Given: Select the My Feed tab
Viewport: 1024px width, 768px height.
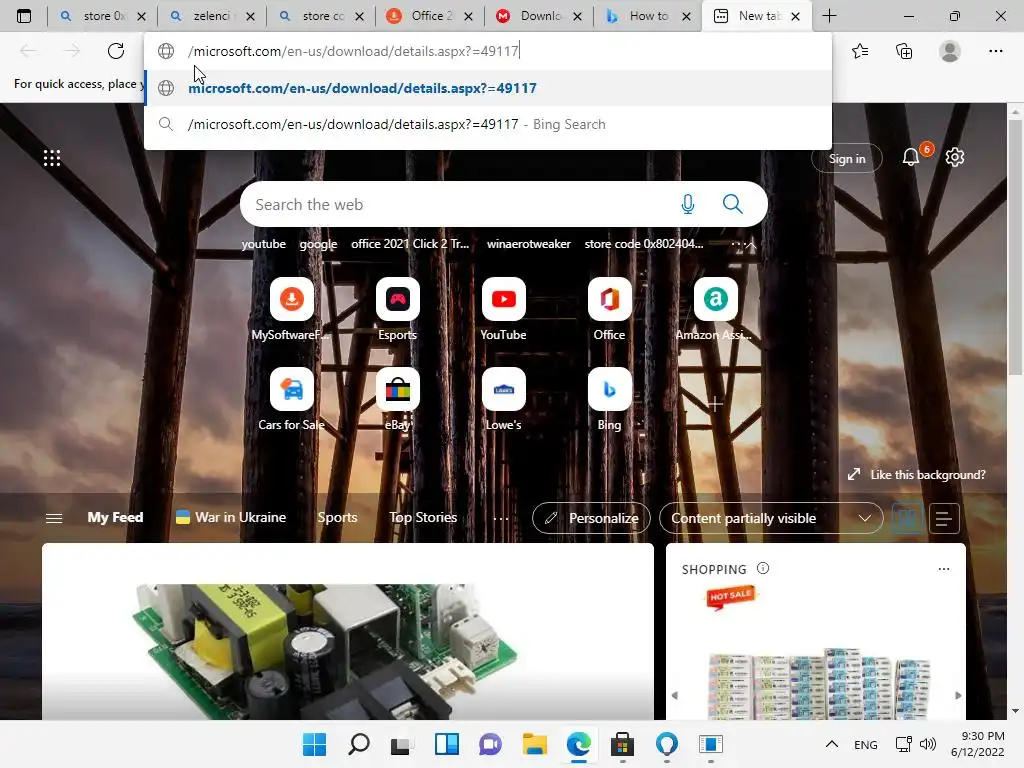Looking at the screenshot, I should click(115, 517).
